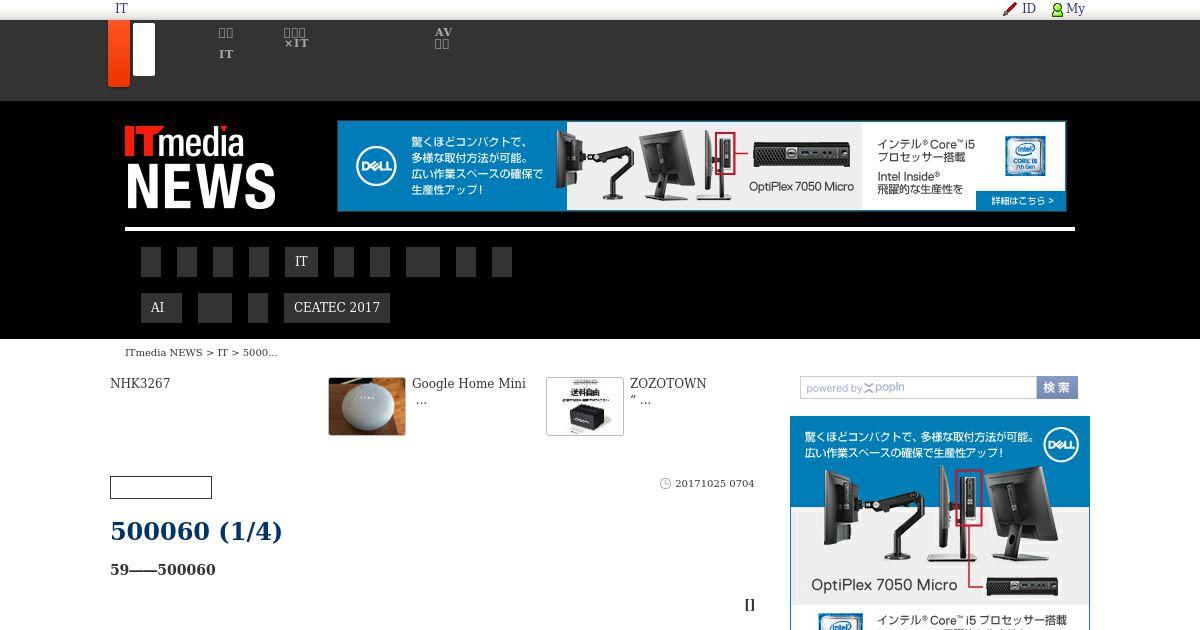Click the pencil icon beside ID

1010,9
